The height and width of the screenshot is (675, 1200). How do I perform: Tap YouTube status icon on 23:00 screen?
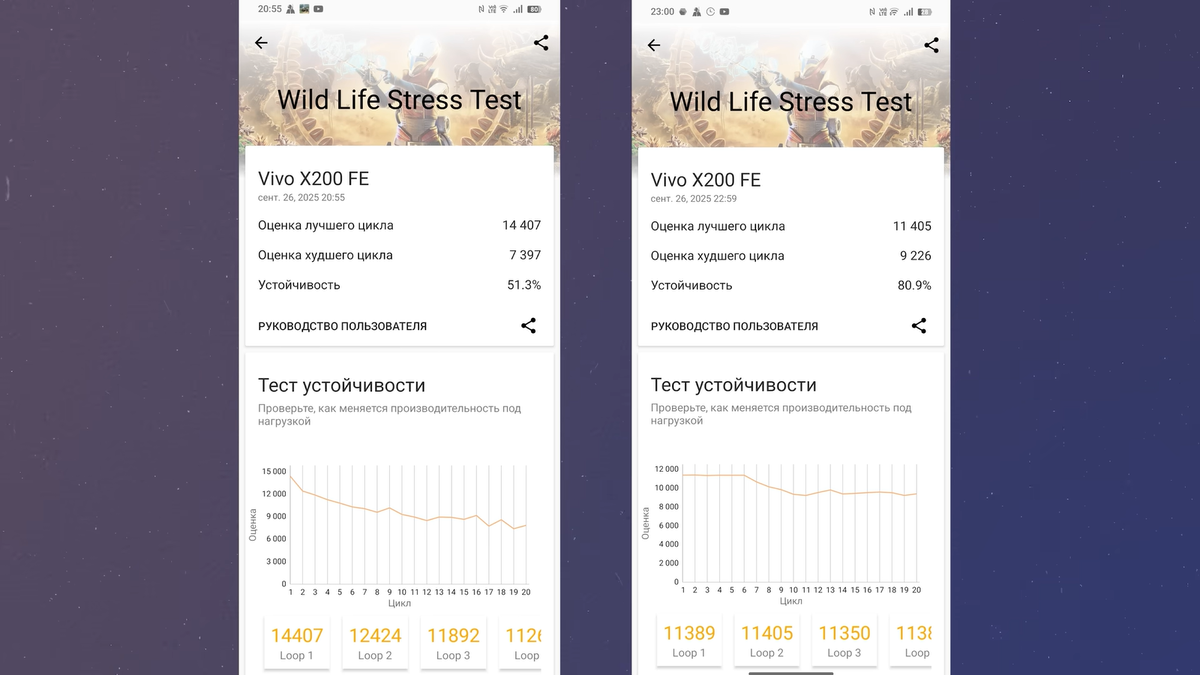point(724,11)
